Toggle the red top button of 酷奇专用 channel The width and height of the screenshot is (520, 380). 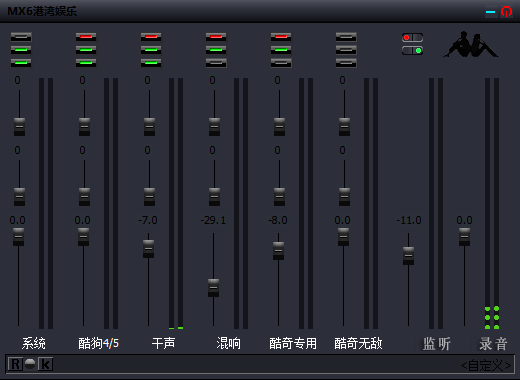point(281,37)
